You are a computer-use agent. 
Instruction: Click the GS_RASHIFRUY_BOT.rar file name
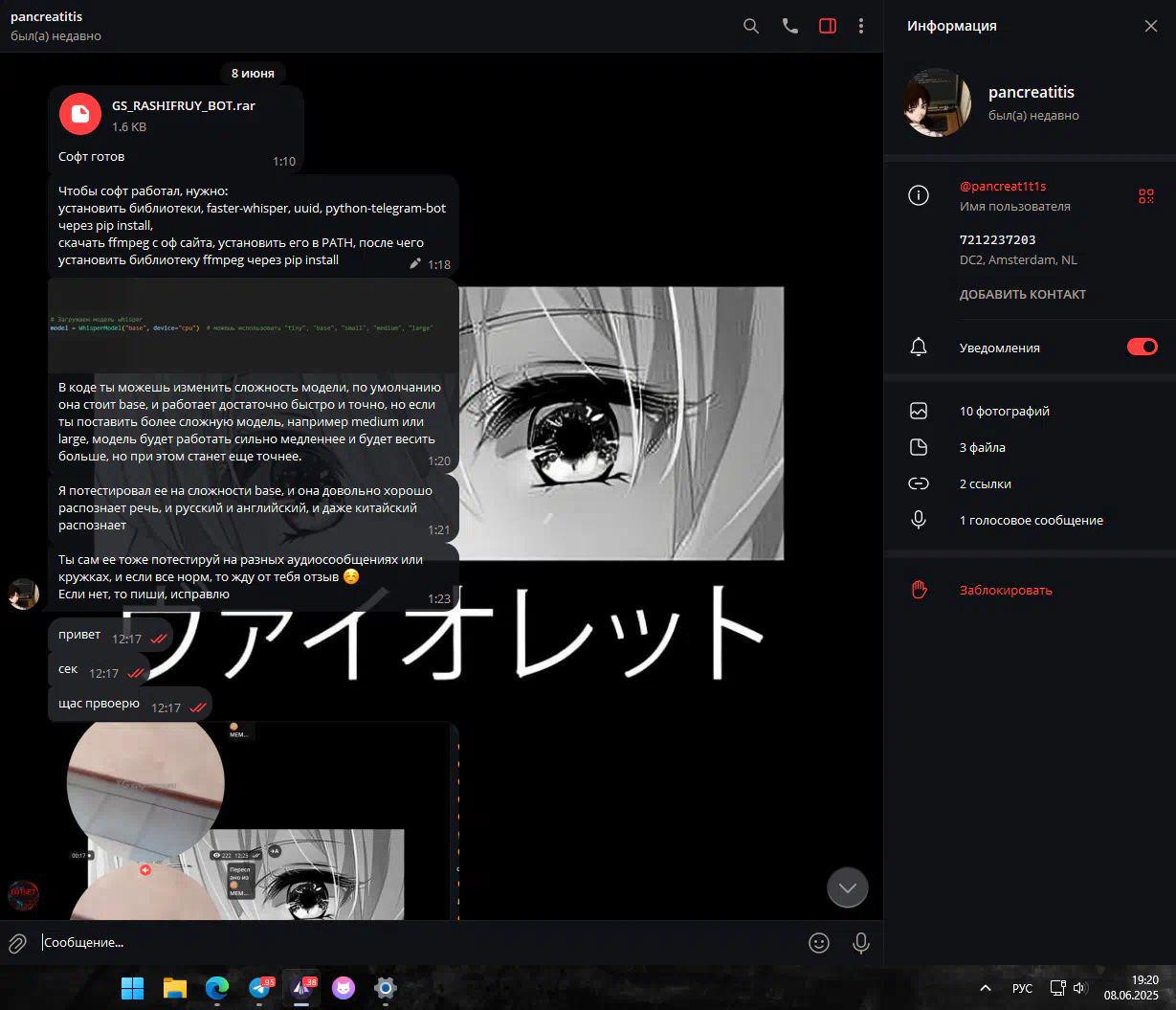[184, 105]
